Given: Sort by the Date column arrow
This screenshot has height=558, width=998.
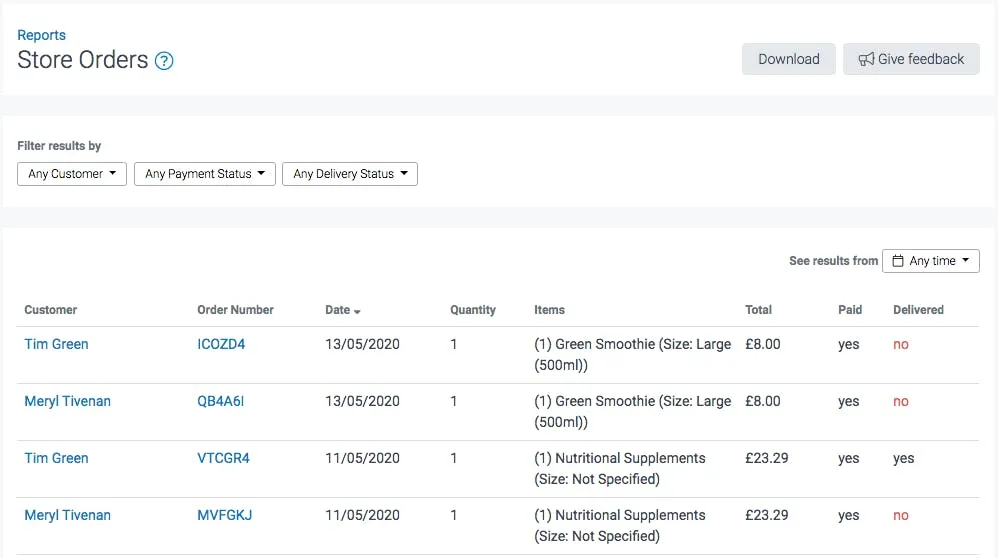Looking at the screenshot, I should coord(357,311).
